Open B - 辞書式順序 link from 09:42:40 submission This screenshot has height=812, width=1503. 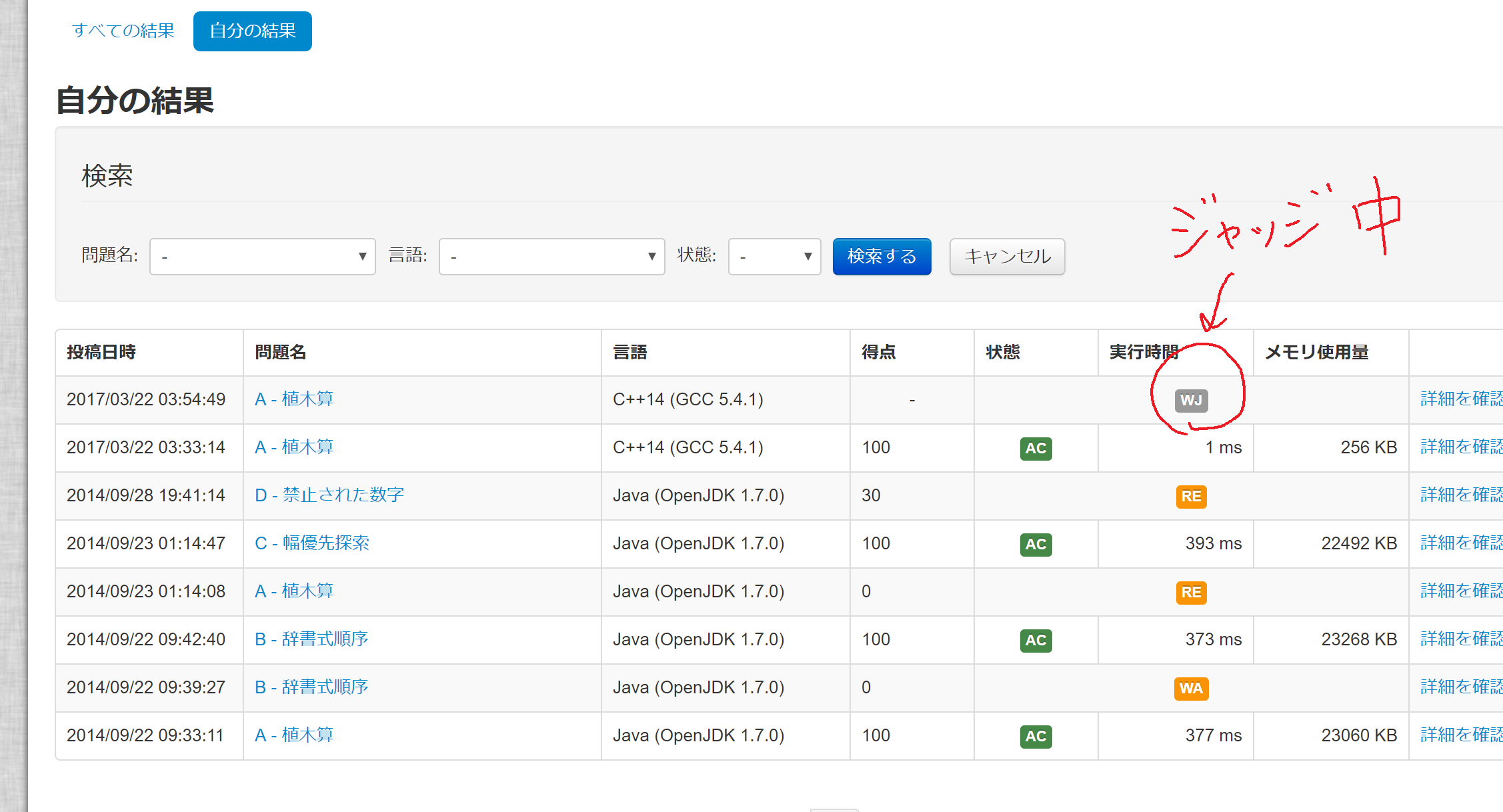[x=311, y=639]
